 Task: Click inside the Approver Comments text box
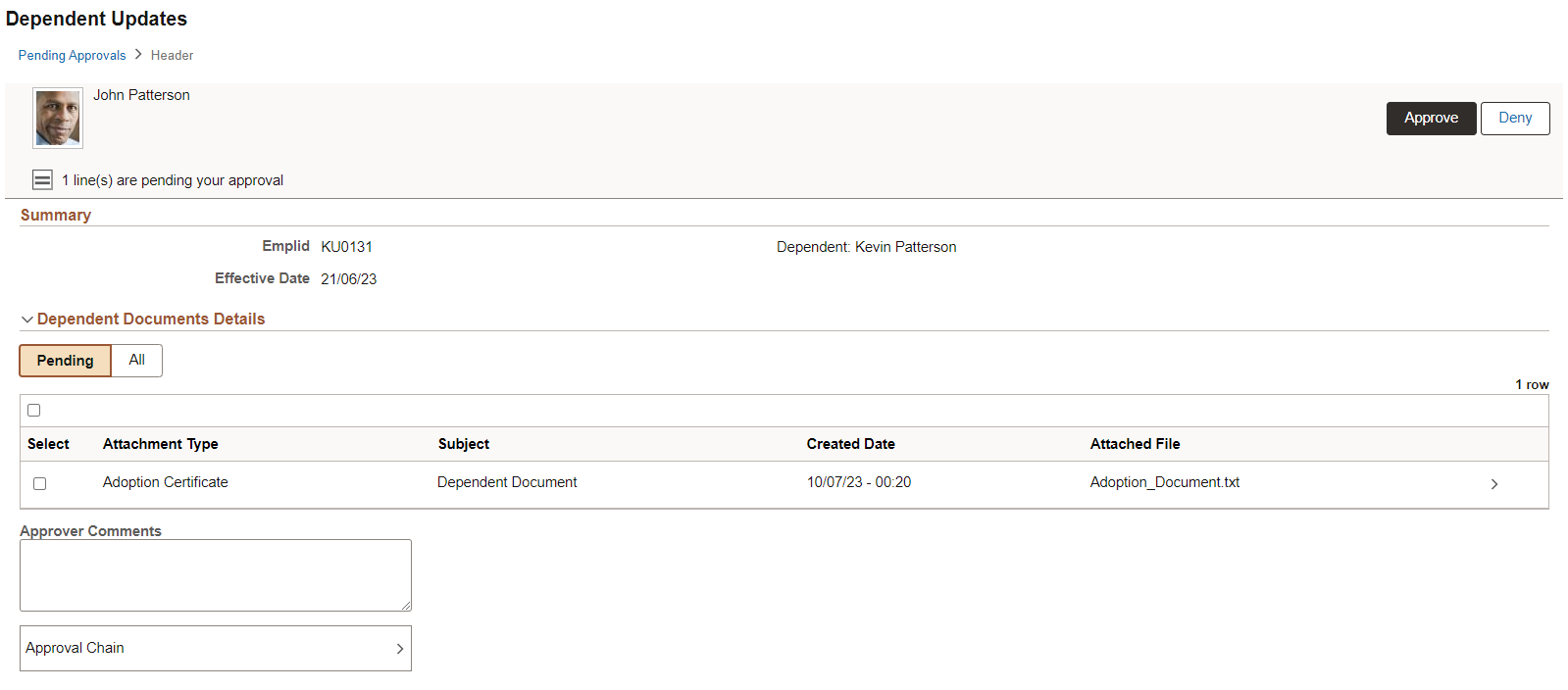216,575
